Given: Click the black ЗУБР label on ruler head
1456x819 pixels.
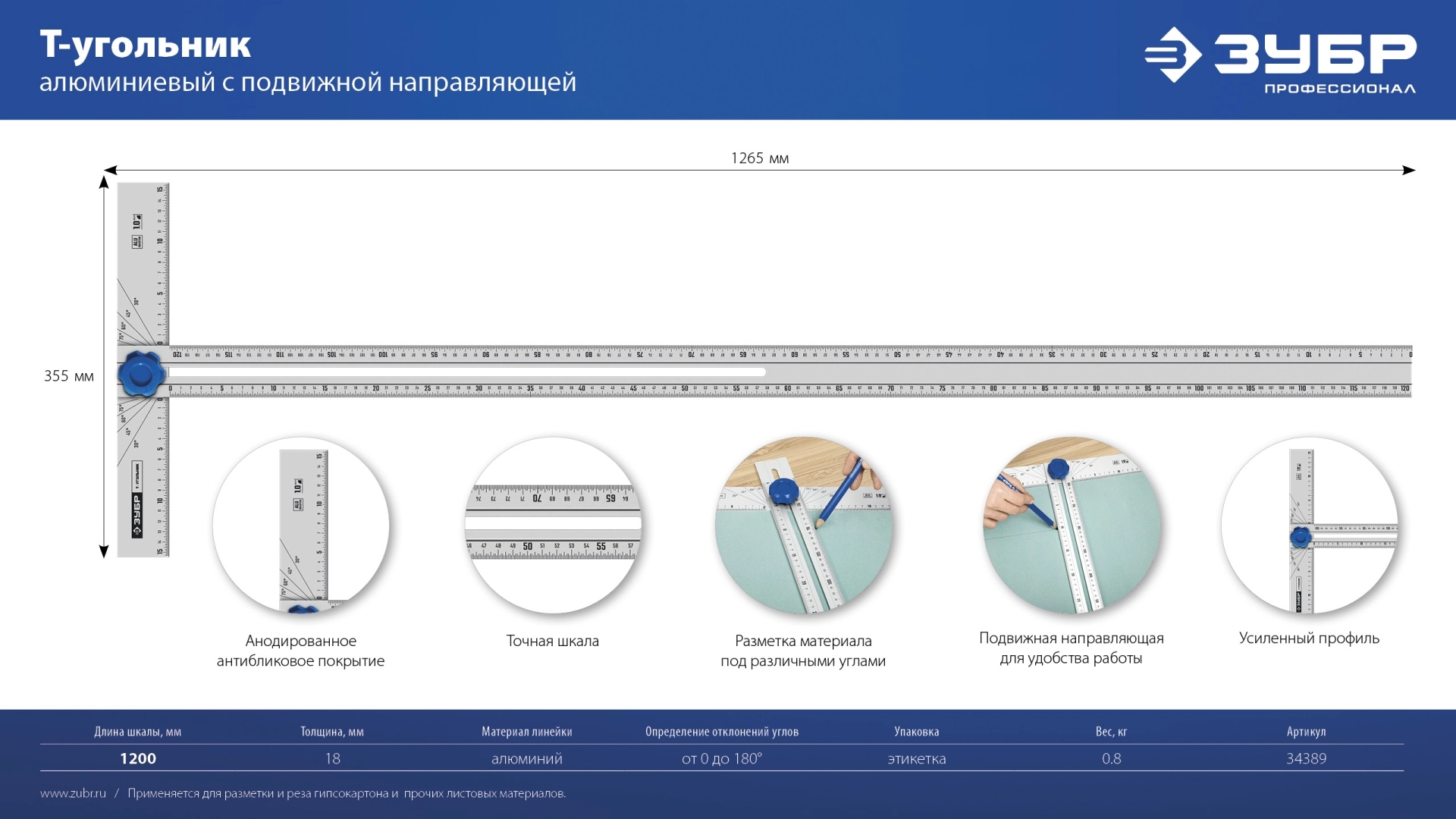Looking at the screenshot, I should 137,514.
